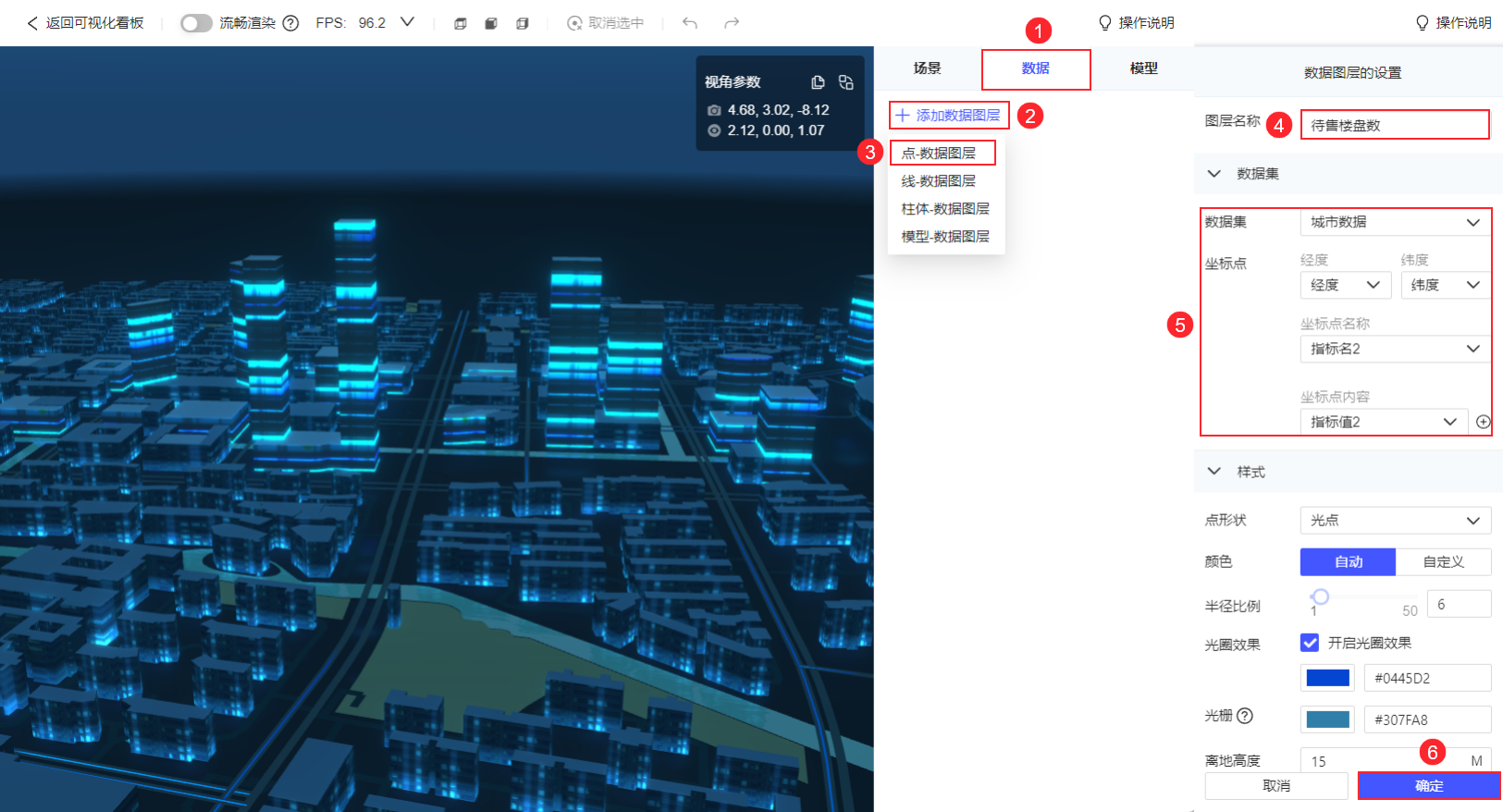
Task: Open the 光圈效果 blue color swatch
Action: coord(1327,678)
